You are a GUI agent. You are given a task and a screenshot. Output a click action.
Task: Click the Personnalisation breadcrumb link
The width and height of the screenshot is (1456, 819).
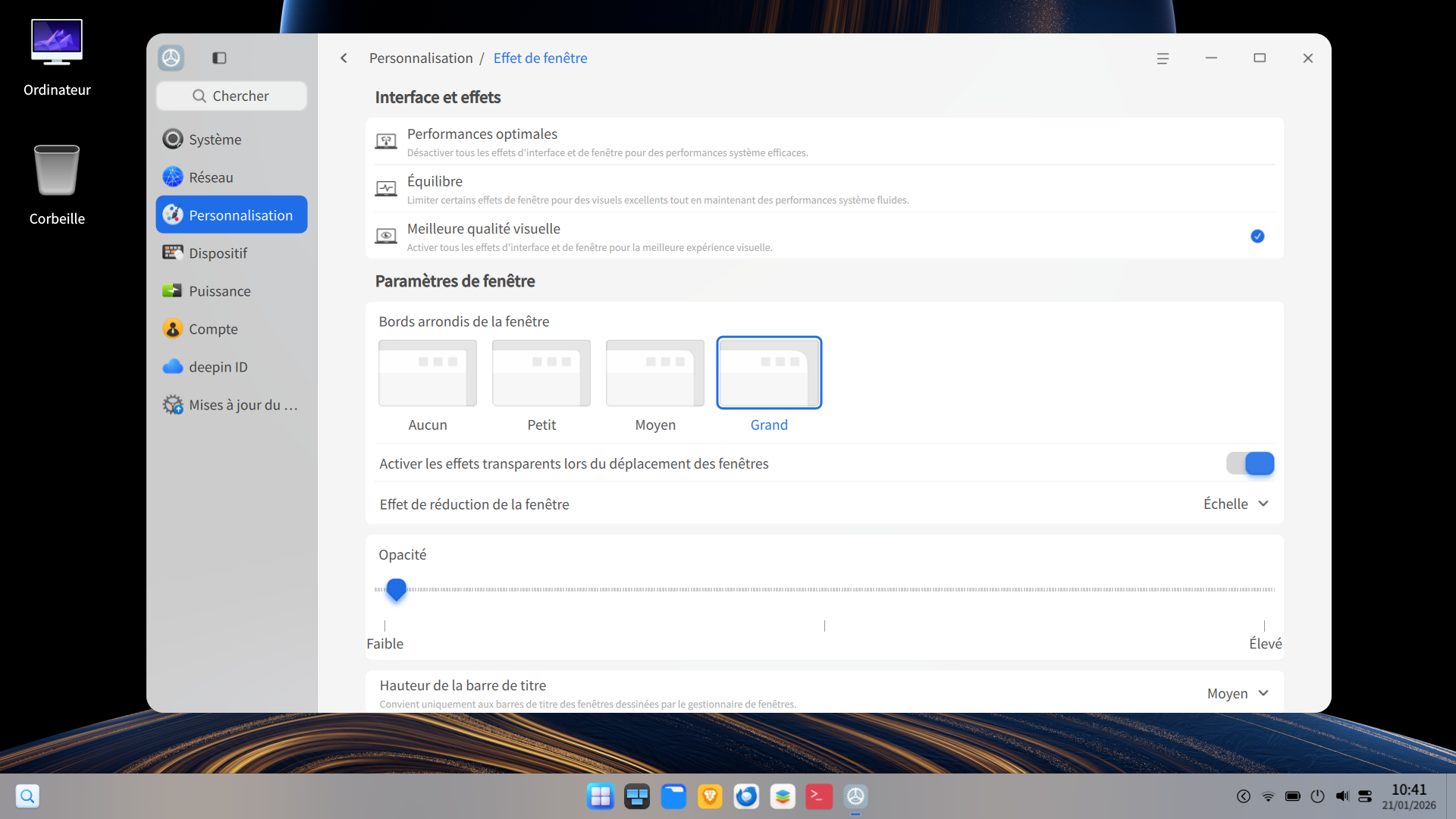tap(421, 58)
